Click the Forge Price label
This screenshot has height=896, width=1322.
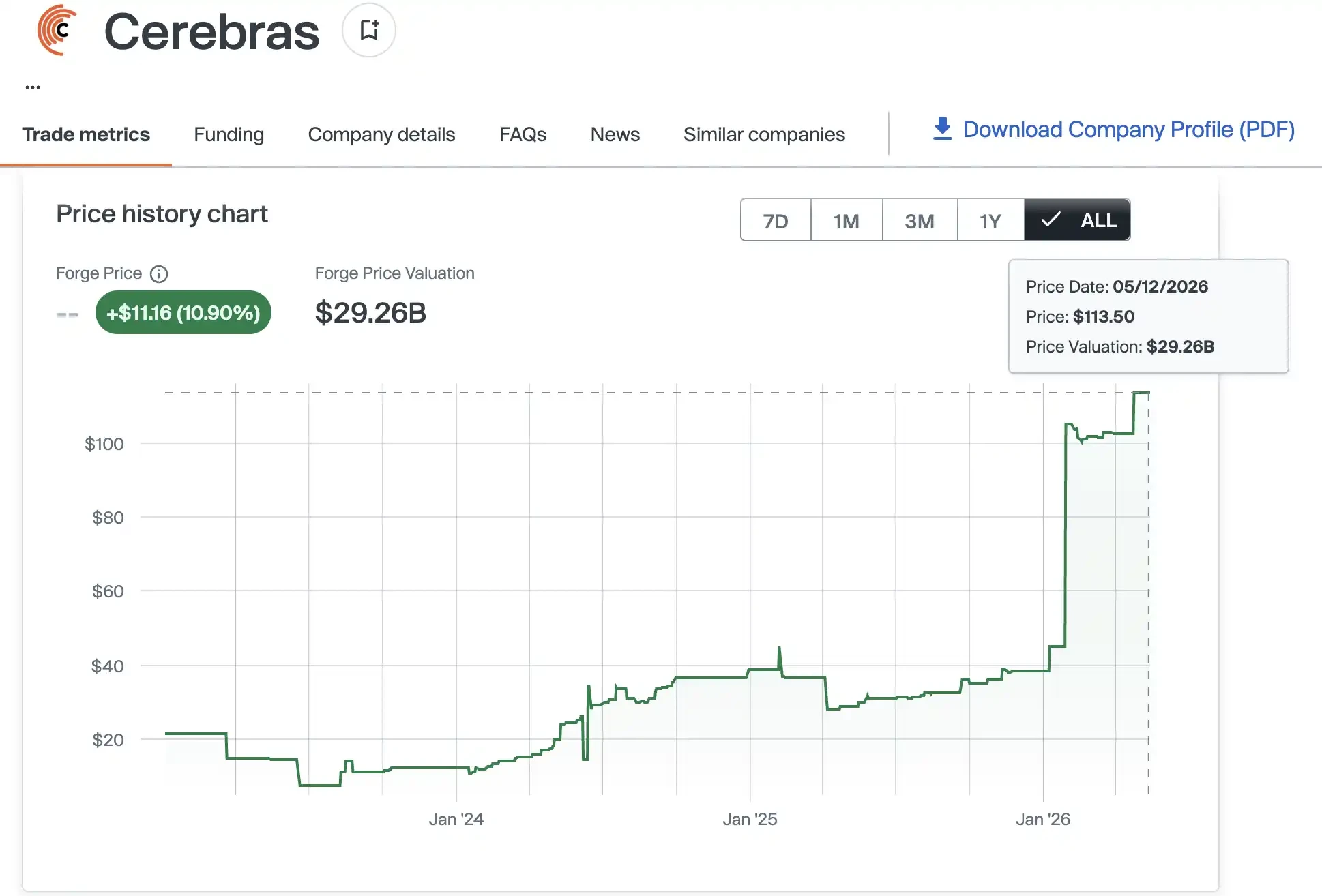[99, 273]
